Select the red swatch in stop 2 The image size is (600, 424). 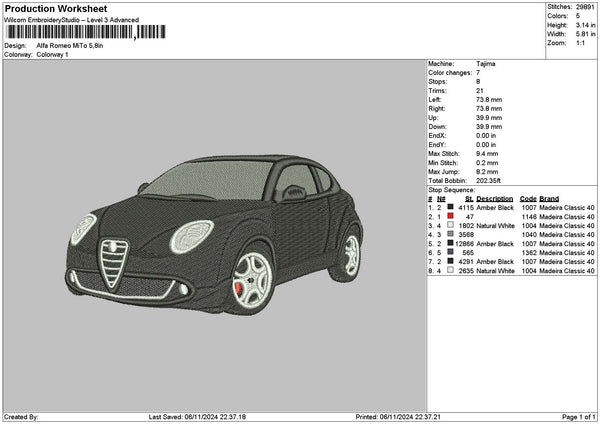point(451,216)
